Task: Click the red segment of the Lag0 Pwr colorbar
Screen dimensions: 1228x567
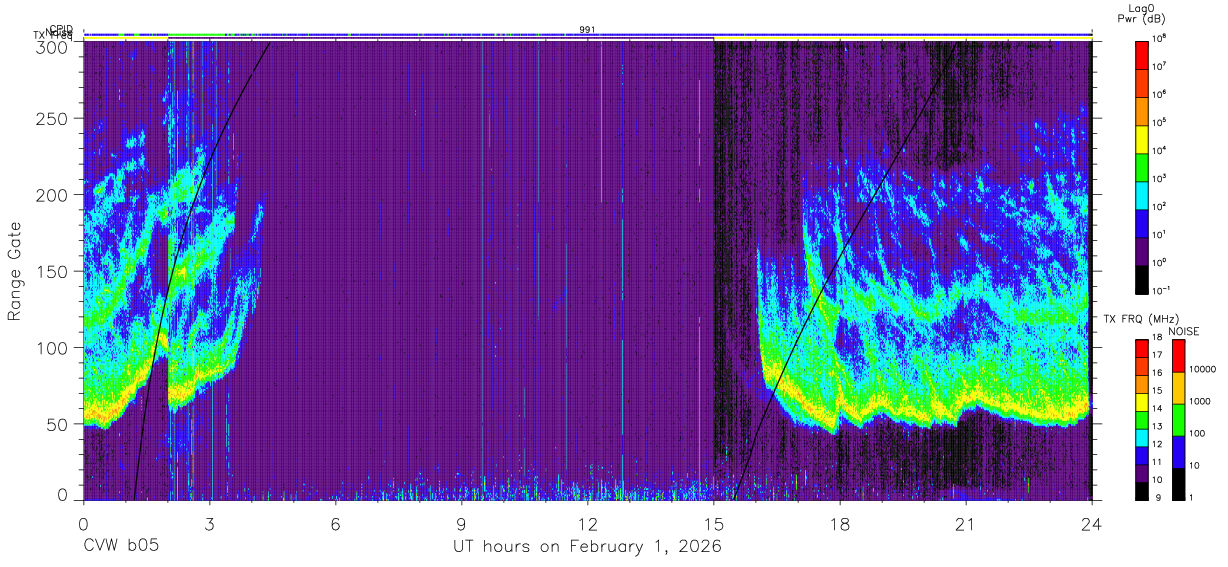Action: tap(1142, 53)
